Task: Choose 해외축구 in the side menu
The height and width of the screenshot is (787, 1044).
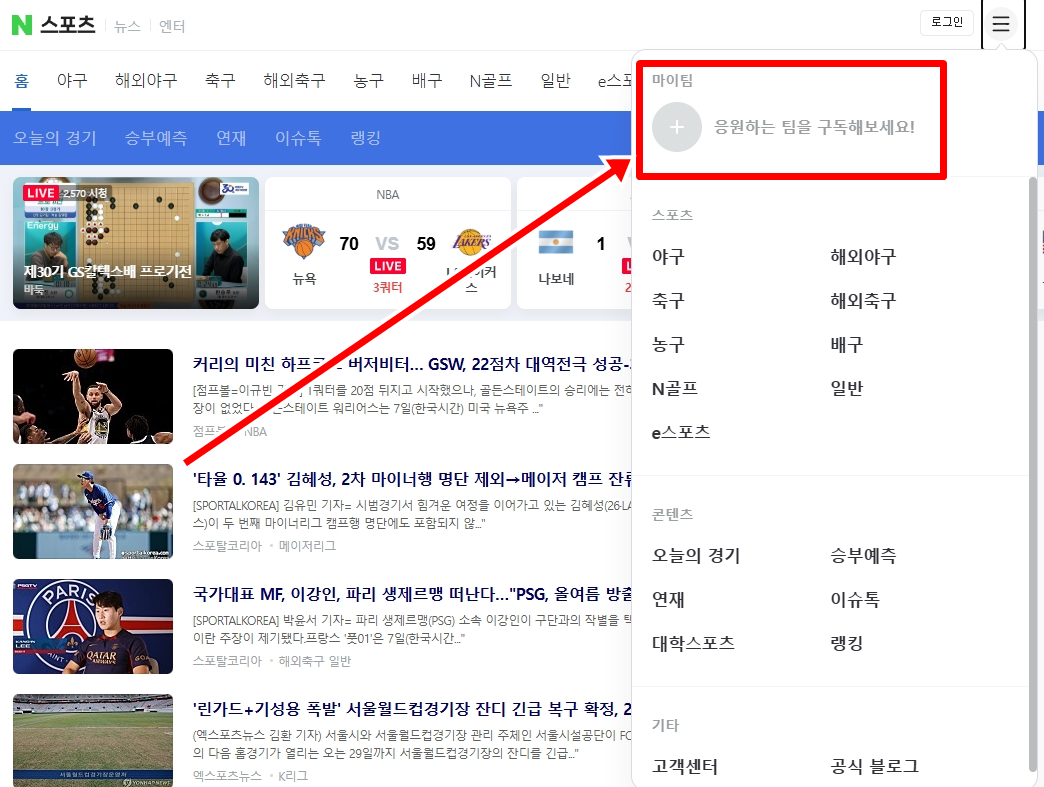Action: [x=863, y=301]
